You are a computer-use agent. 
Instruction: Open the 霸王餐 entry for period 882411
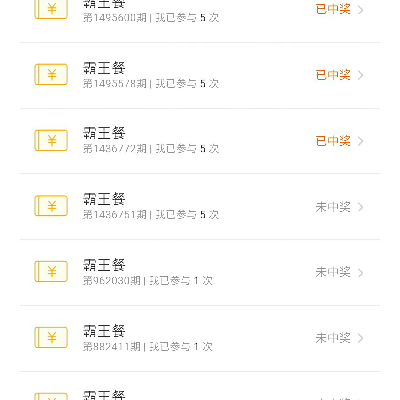(x=200, y=338)
